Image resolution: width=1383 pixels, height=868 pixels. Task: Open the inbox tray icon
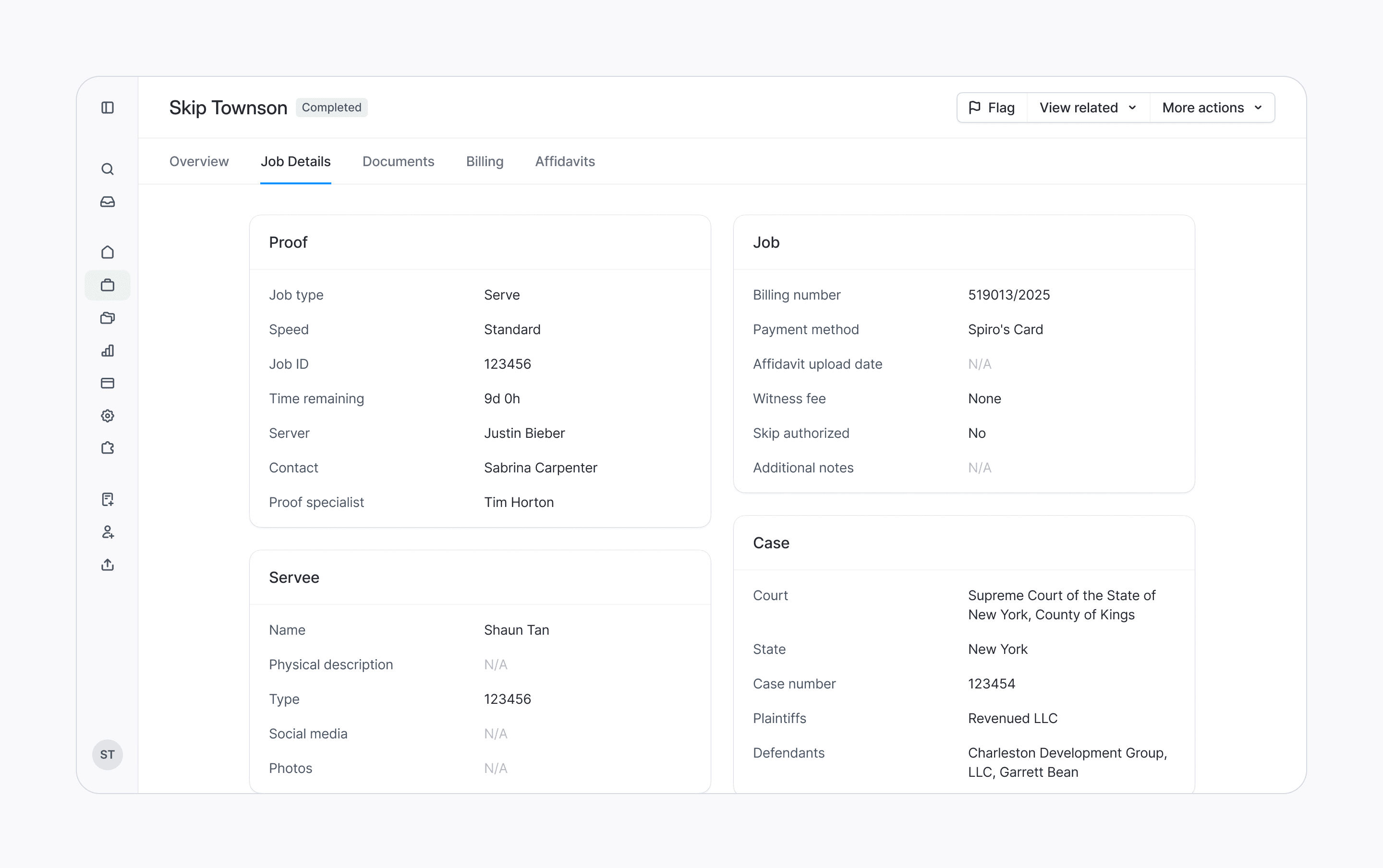point(108,202)
